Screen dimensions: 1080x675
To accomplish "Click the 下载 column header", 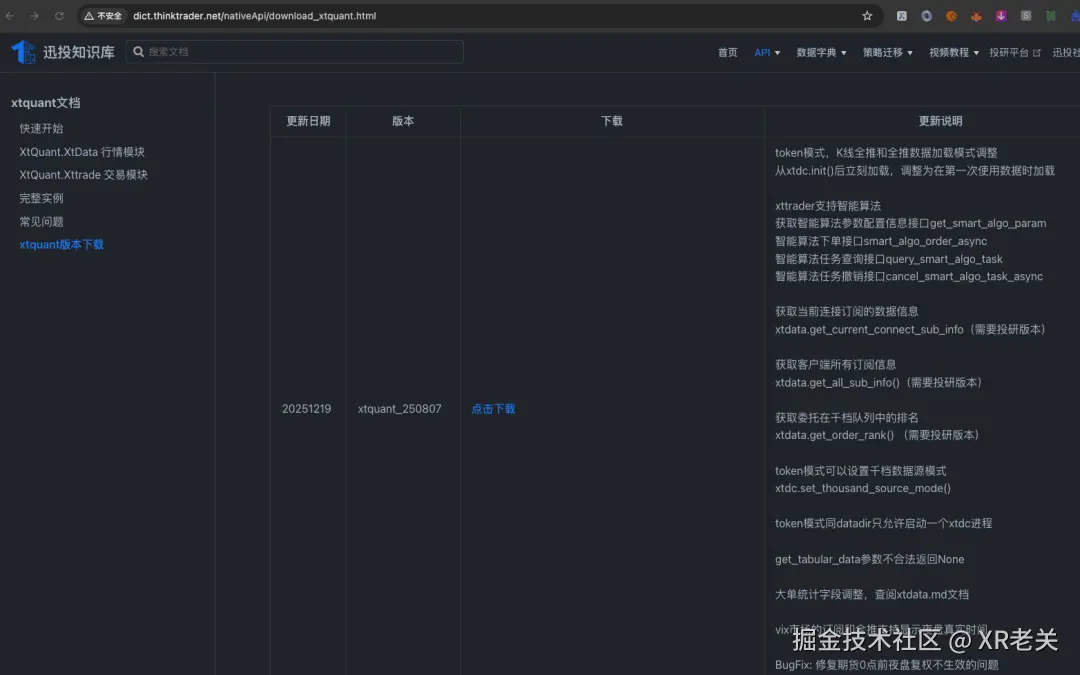I will pyautogui.click(x=612, y=121).
